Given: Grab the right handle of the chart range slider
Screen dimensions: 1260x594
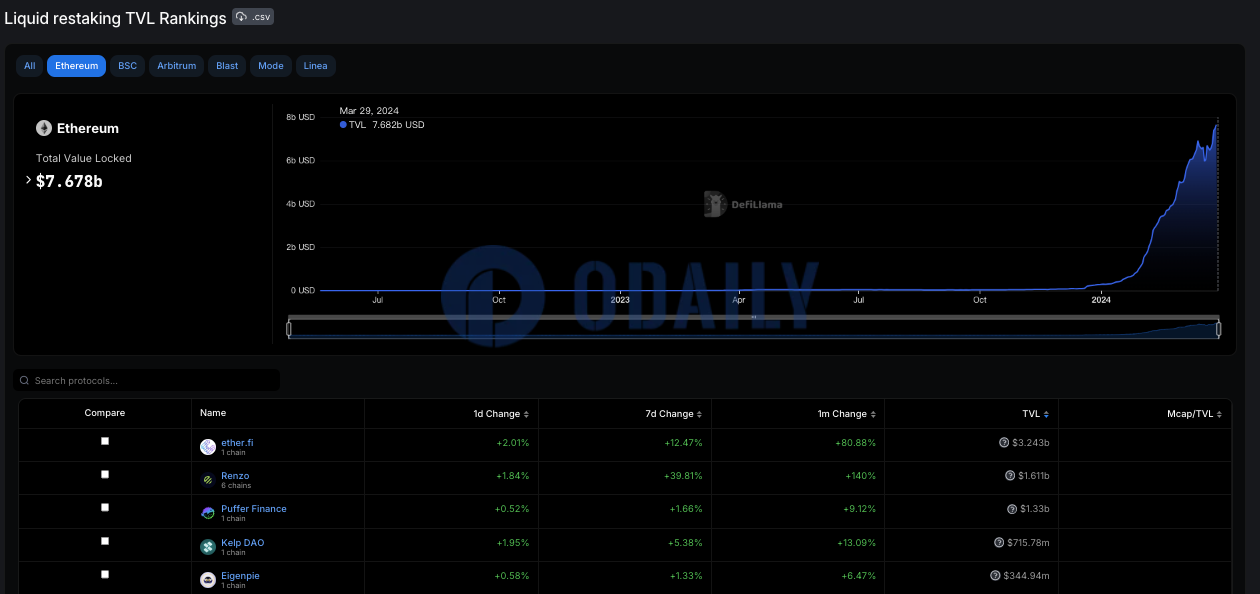Looking at the screenshot, I should click(1219, 328).
